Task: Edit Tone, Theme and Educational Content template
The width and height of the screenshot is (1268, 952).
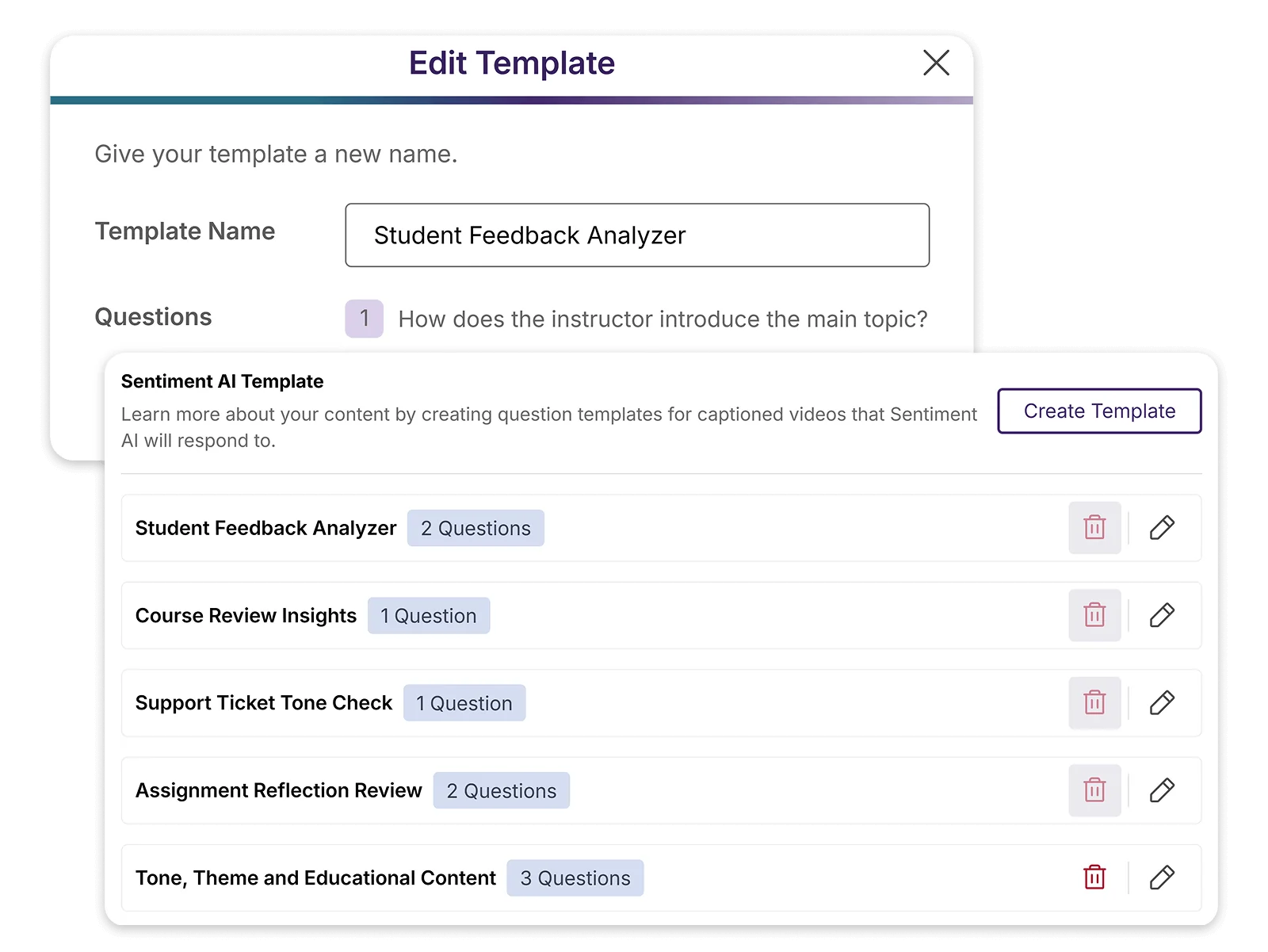Action: (1162, 877)
